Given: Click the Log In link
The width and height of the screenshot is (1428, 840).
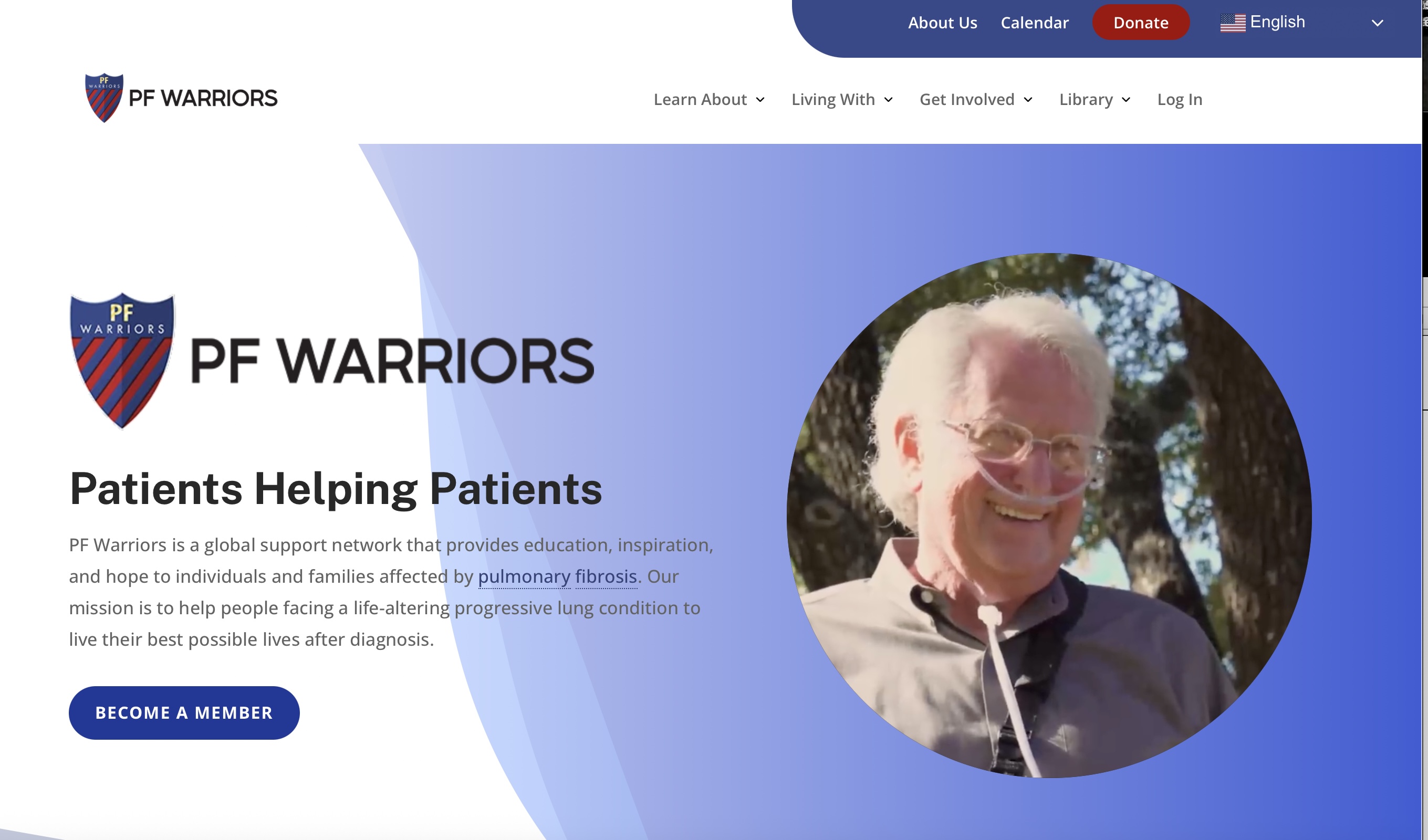Looking at the screenshot, I should [x=1179, y=100].
